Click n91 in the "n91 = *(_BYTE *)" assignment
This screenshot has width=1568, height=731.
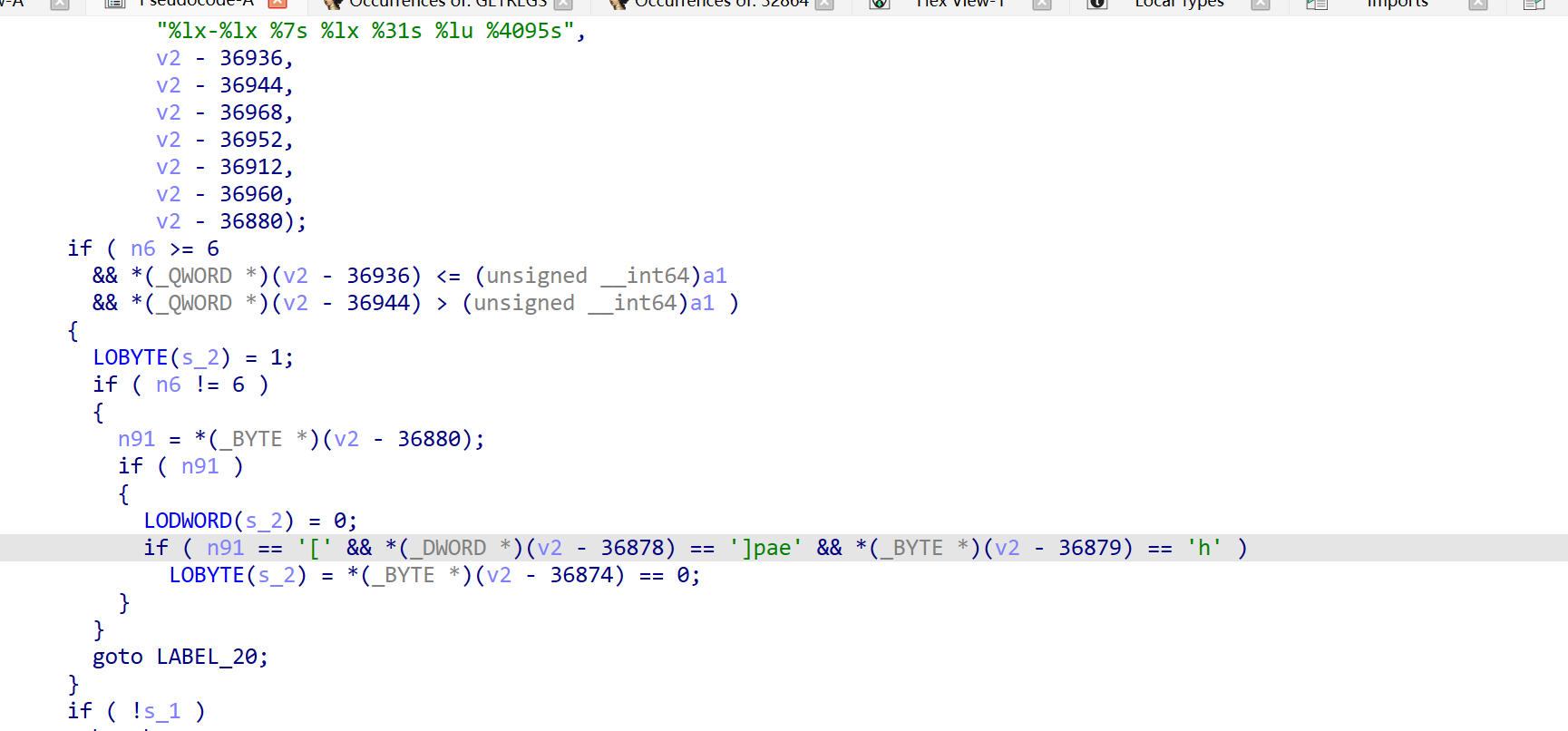pos(137,439)
